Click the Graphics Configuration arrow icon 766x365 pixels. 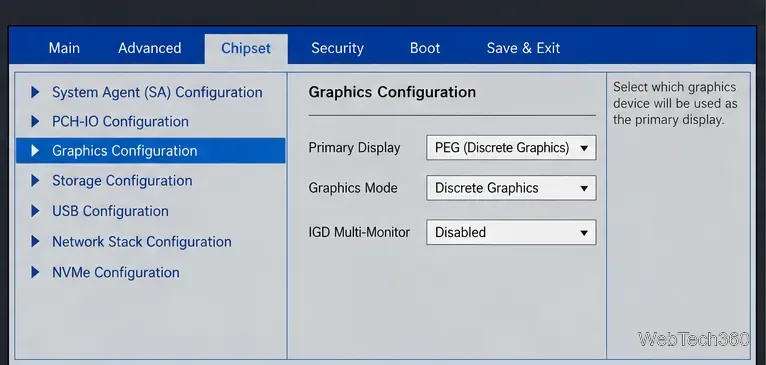click(35, 150)
